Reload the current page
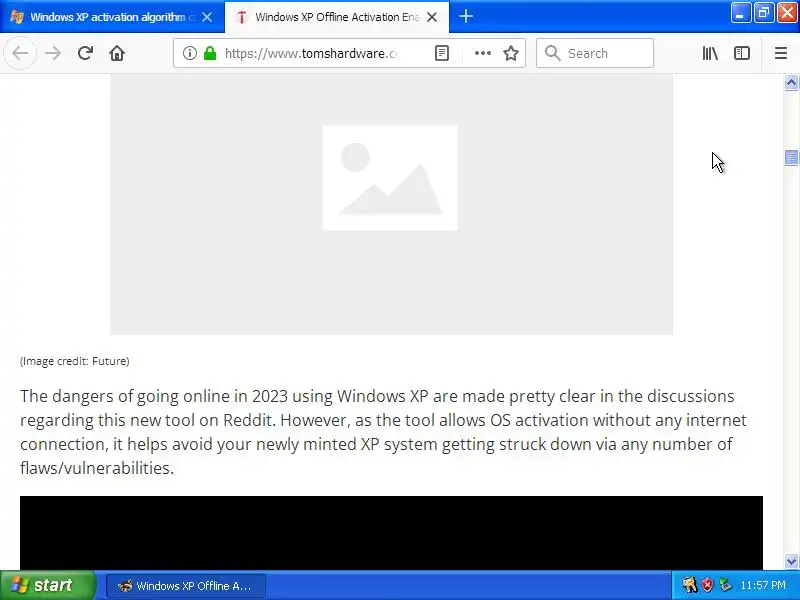 [x=85, y=53]
